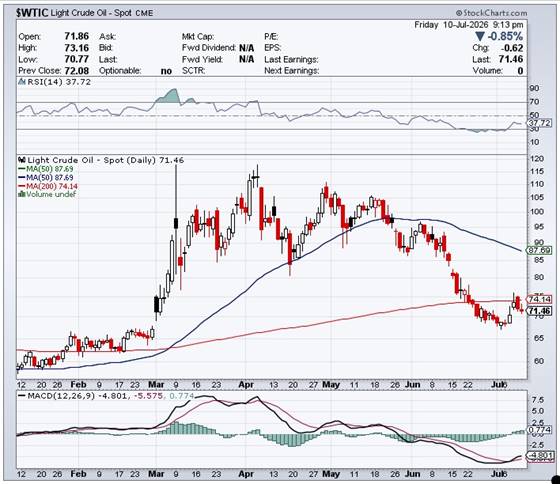The height and width of the screenshot is (484, 560).
Task: Click the 7.5 label on the MACD axis
Action: point(538,400)
